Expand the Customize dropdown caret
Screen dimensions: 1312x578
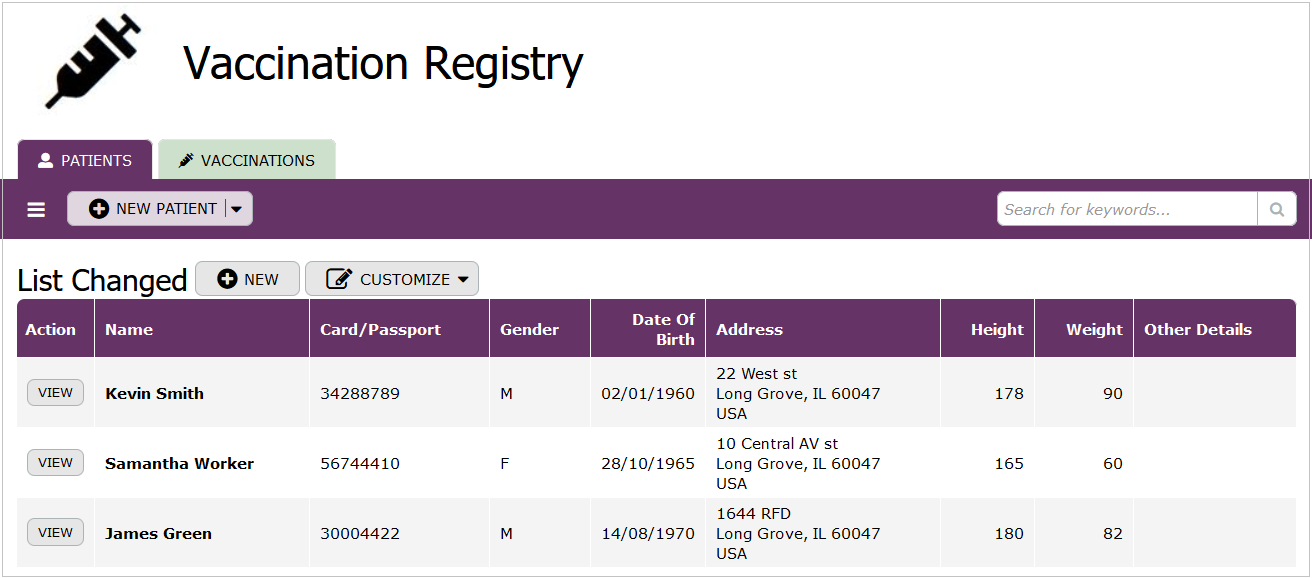(x=463, y=280)
